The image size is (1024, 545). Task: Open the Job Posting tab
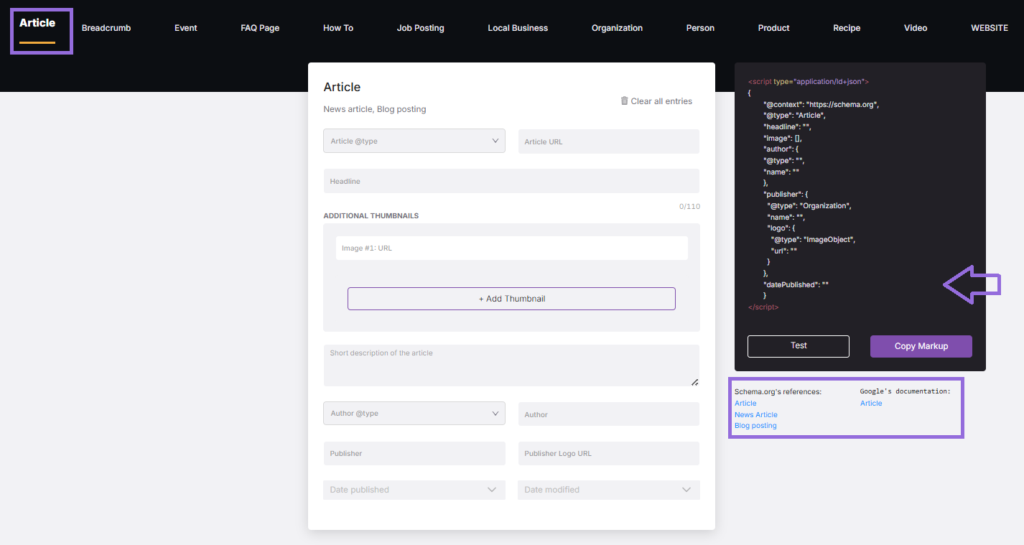[x=420, y=28]
